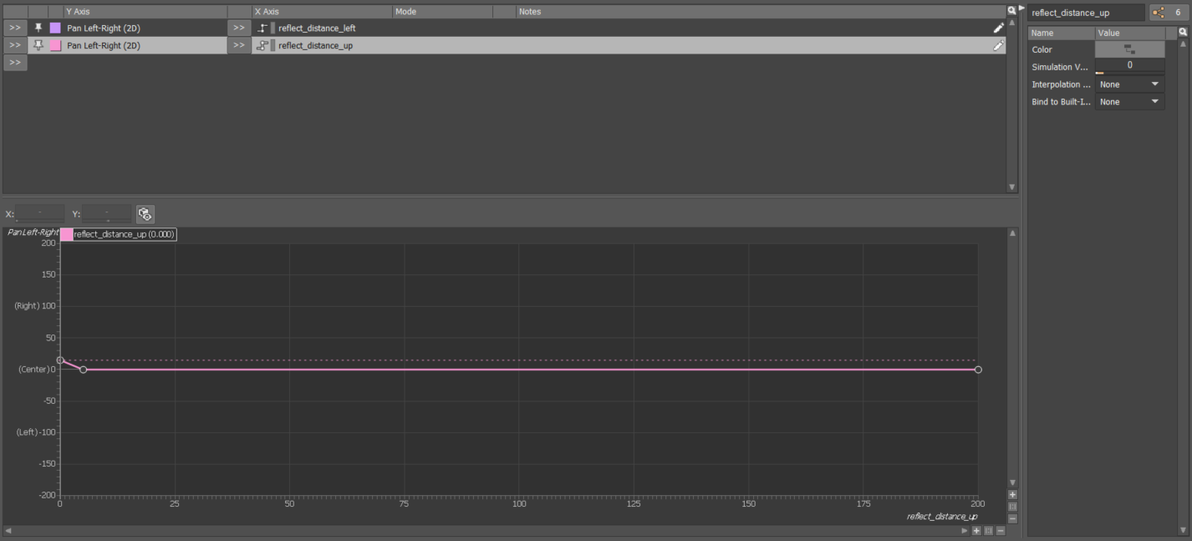Collapse the side property panel arrow
1192x541 pixels.
1022,8
